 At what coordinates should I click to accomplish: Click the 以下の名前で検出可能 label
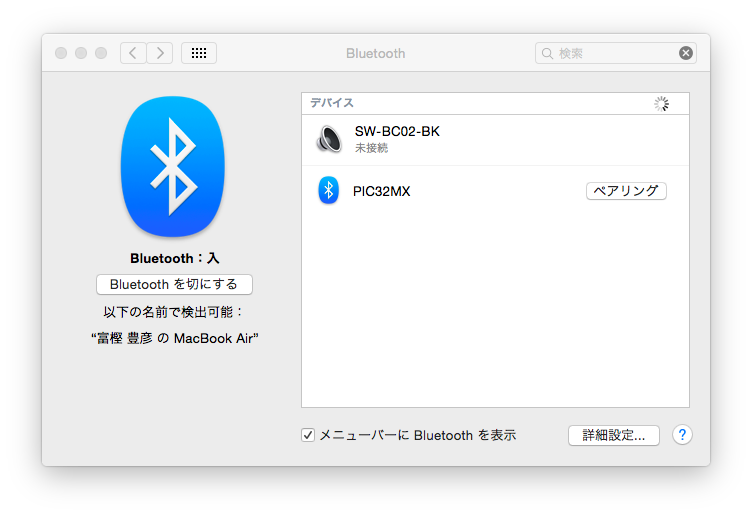coord(173,312)
